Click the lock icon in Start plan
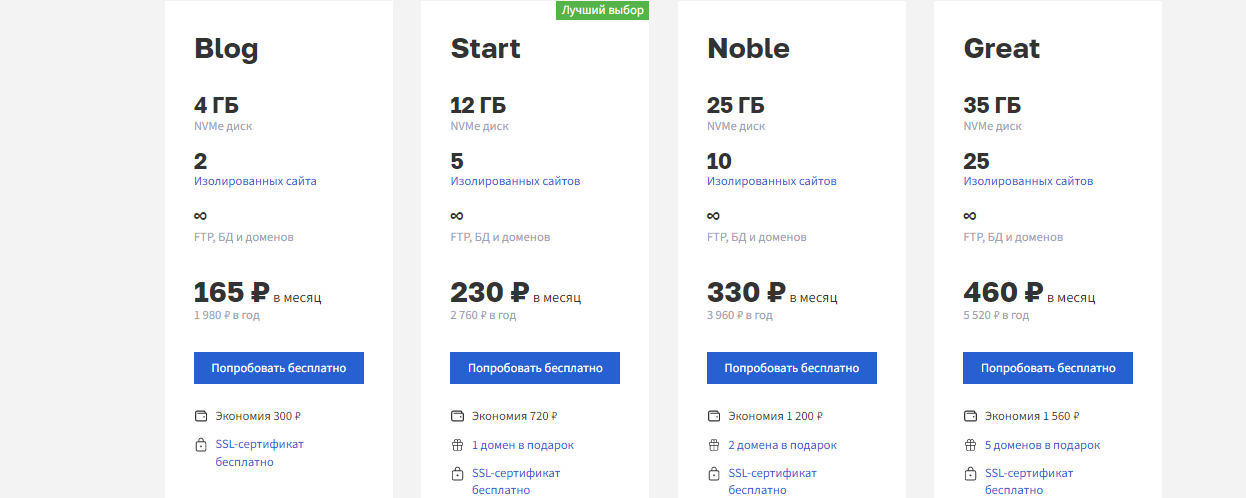The height and width of the screenshot is (498, 1246). (457, 474)
